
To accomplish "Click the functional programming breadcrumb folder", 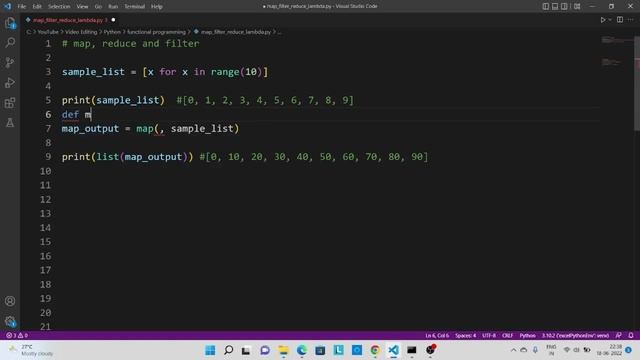I will coord(156,32).
